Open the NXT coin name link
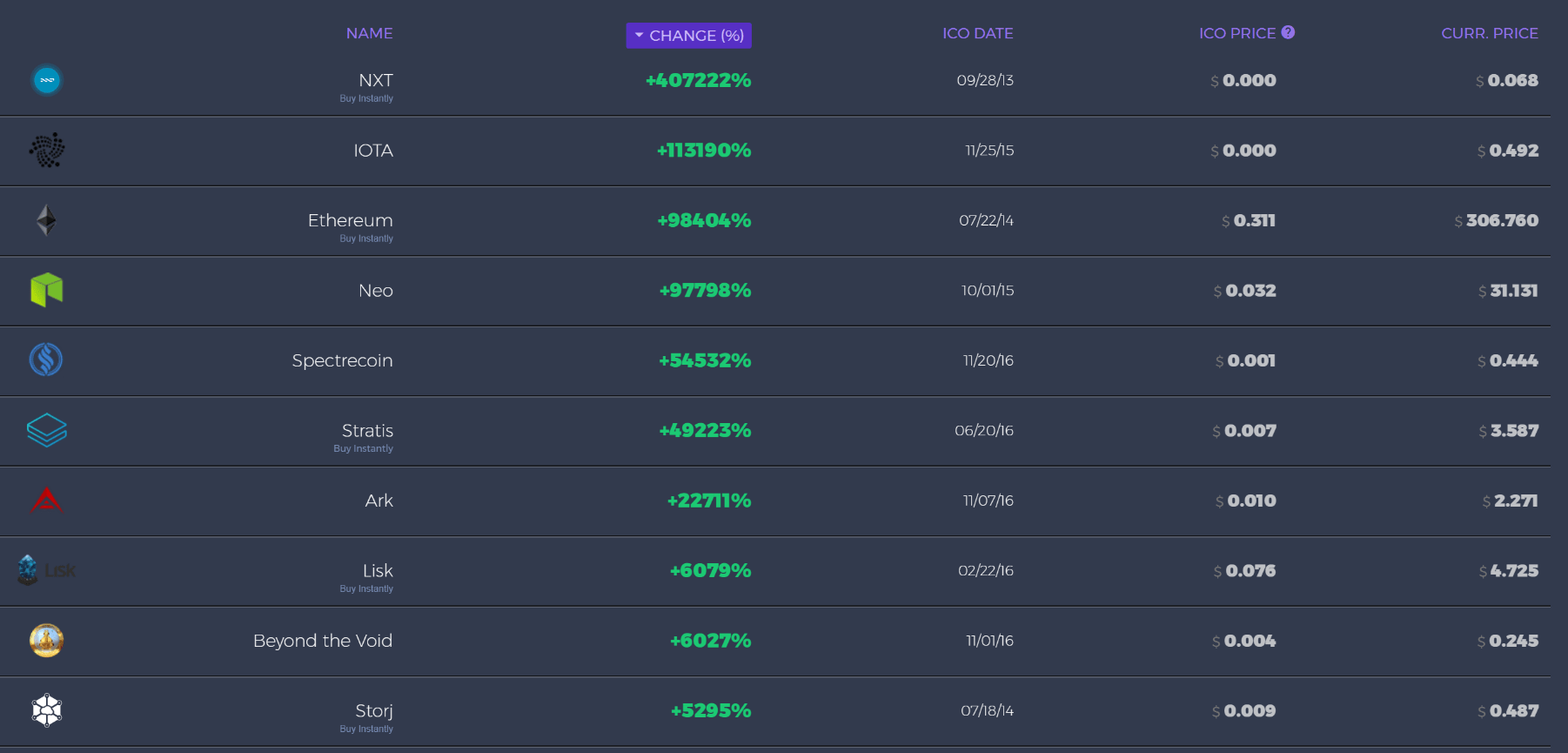1568x753 pixels. 376,80
